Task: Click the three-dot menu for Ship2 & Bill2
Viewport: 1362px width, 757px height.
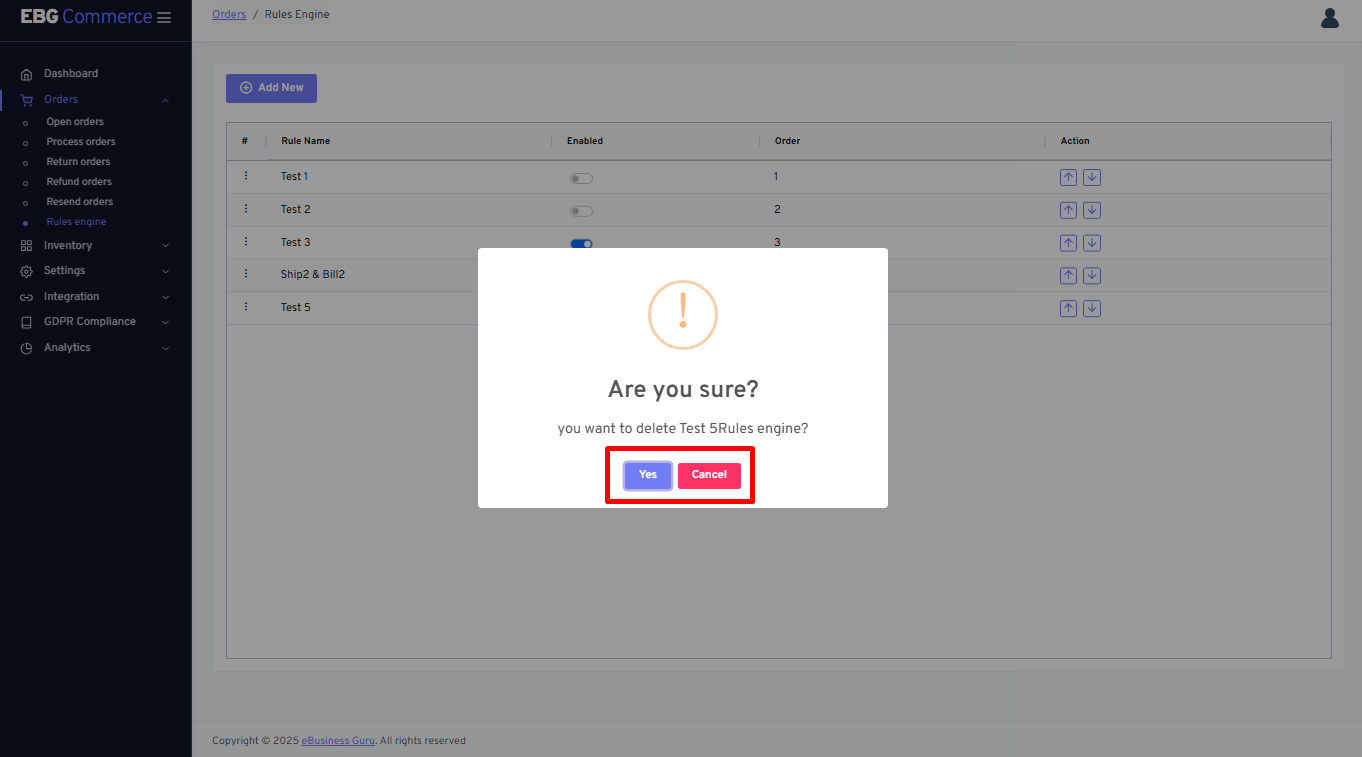Action: point(246,274)
